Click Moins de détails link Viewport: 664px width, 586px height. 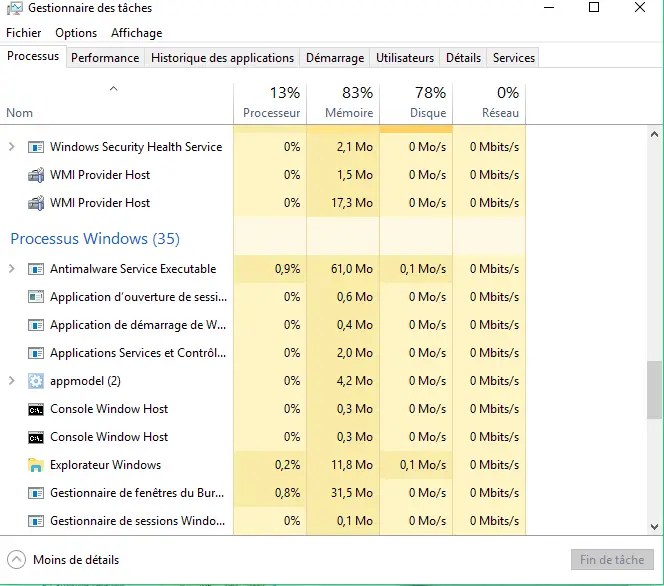[76, 560]
